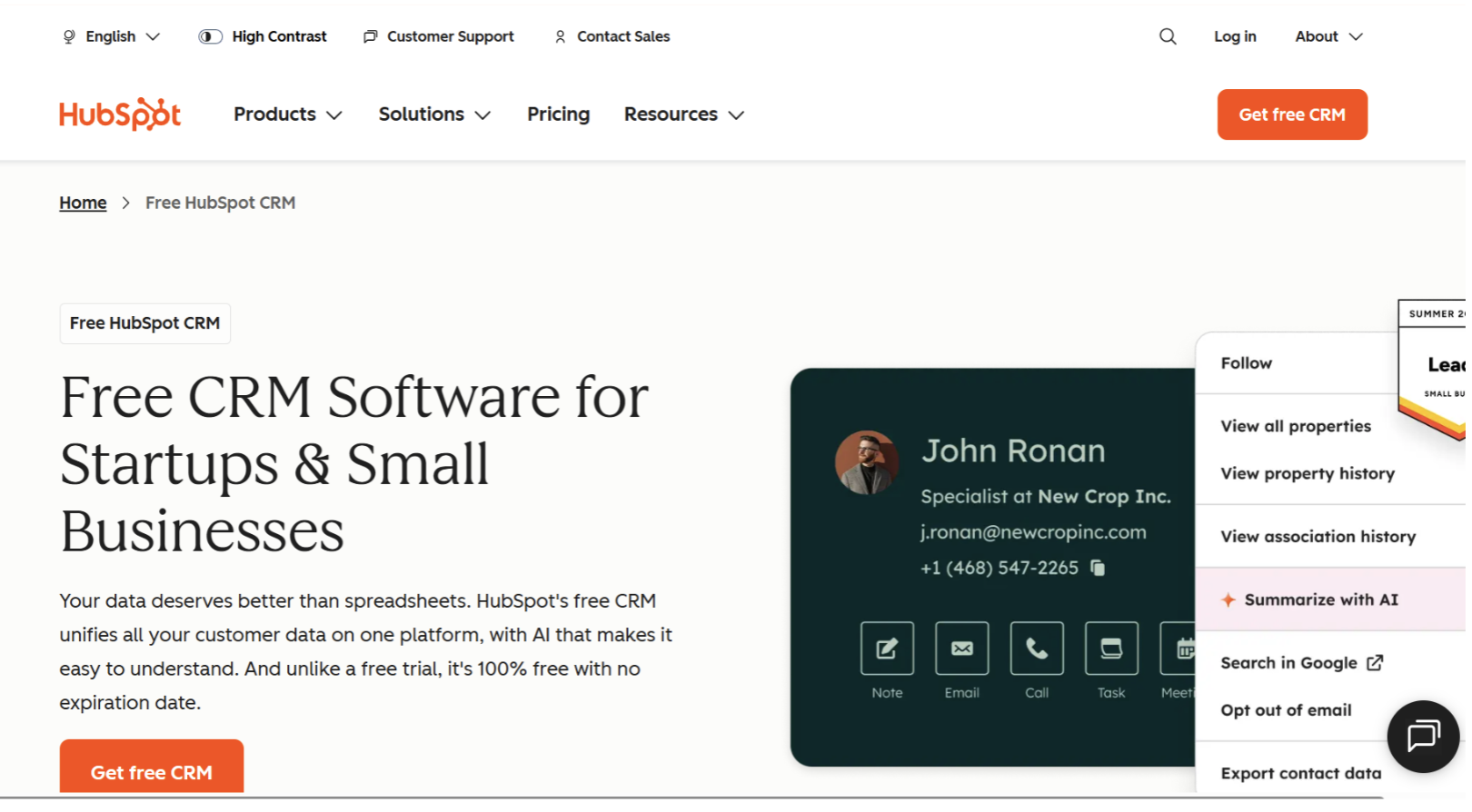Viewport: 1472px width, 812px height.
Task: Click the Call icon on contact card
Action: (x=1037, y=649)
